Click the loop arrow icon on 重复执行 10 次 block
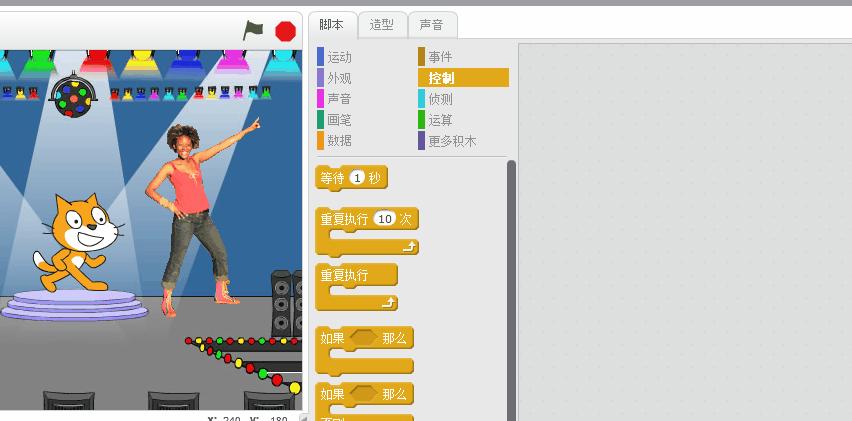This screenshot has height=421, width=852. tap(409, 248)
